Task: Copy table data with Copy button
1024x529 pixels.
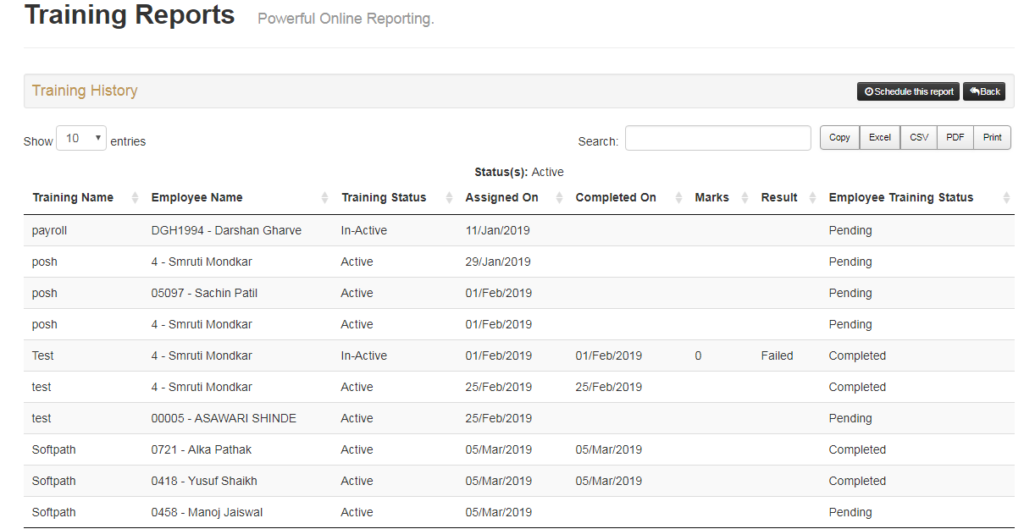Action: (839, 138)
